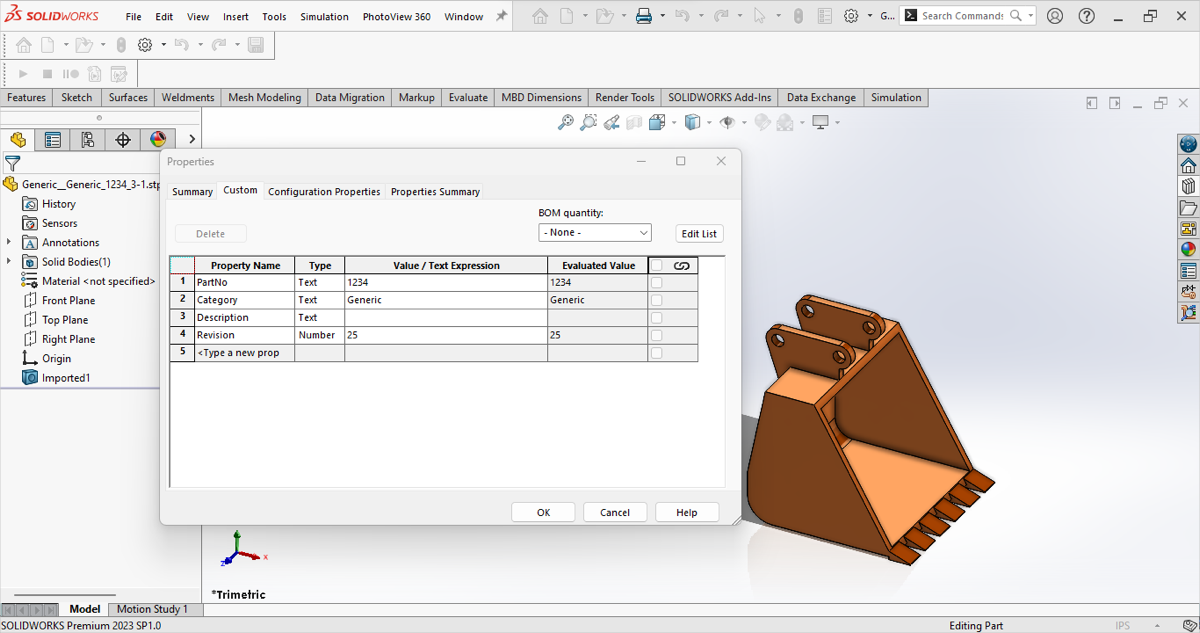Open the ConfigurationManager tab

click(x=88, y=140)
